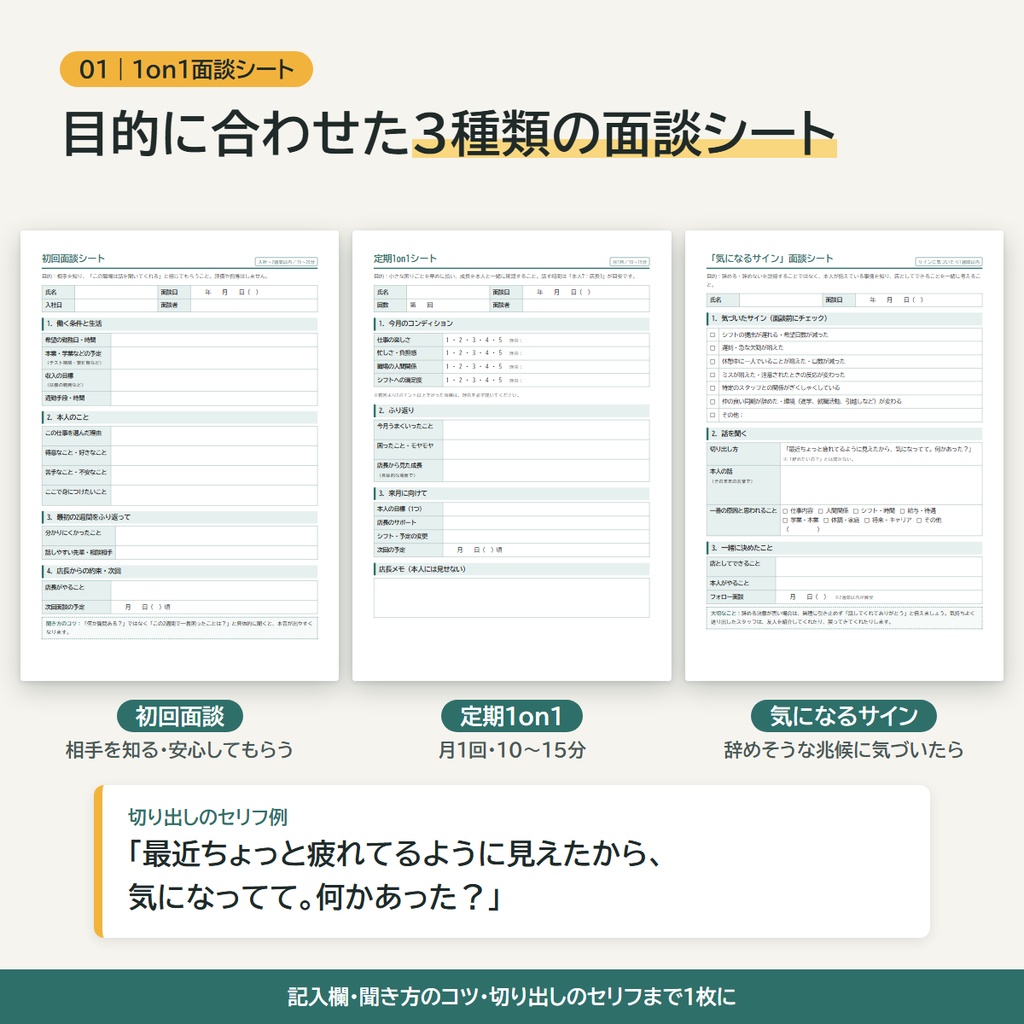Viewport: 1024px width, 1024px height.
Task: Select the「気になるサイン」面談シート page thumbnail
Action: (844, 455)
